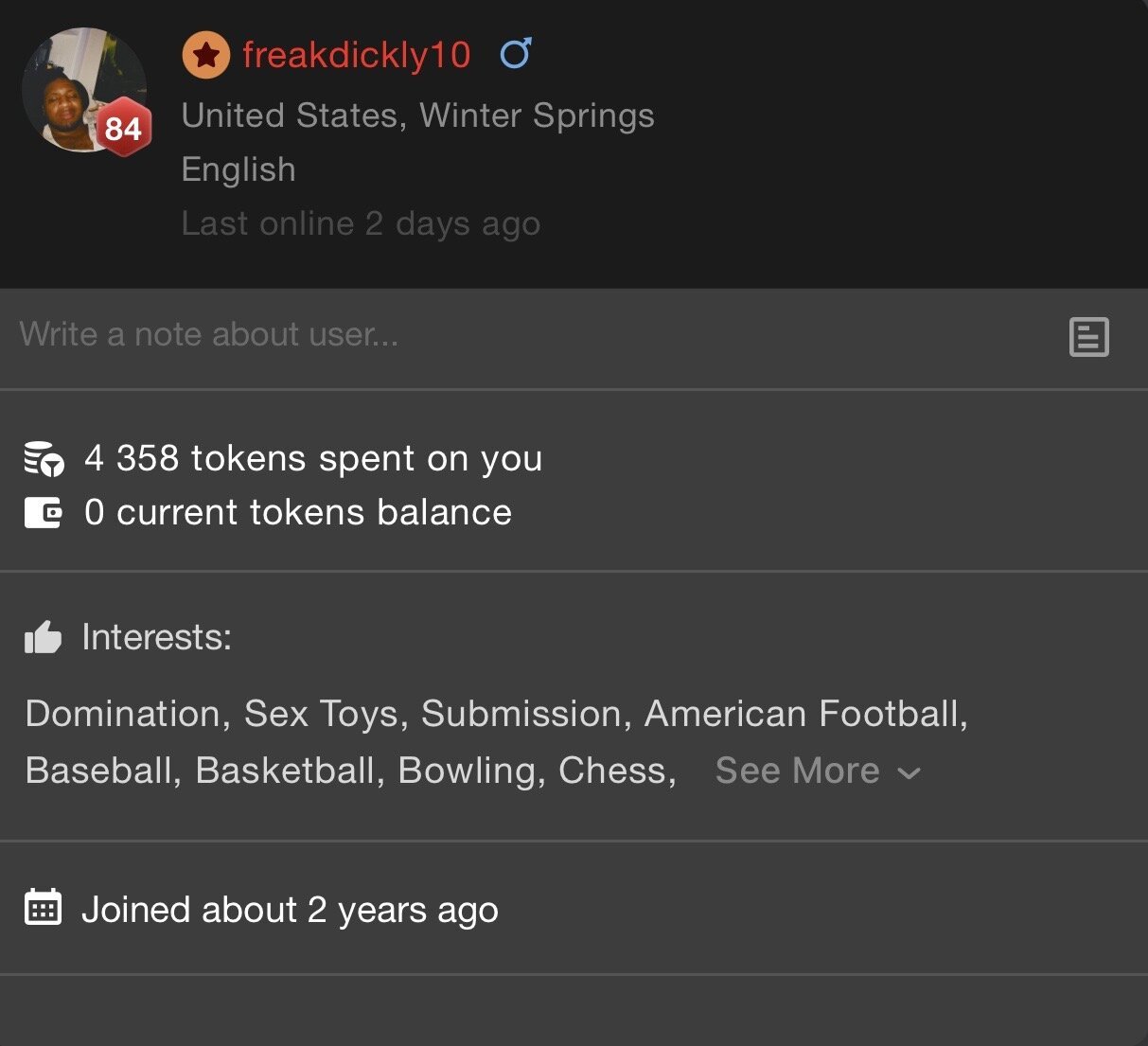
Task: Click the 0 current tokens balance text
Action: tap(298, 513)
